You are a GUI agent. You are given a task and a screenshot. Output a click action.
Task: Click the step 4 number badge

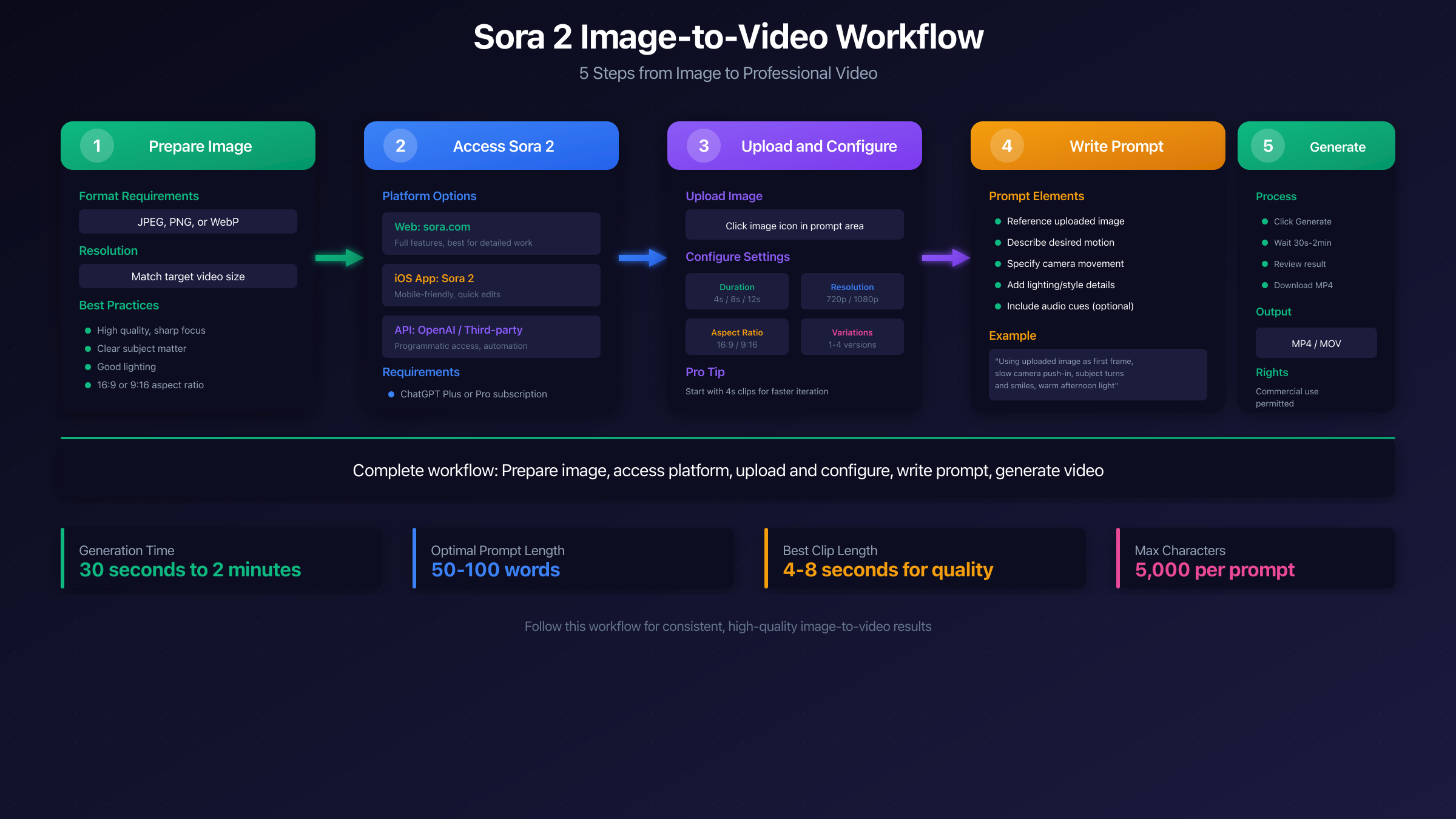click(1006, 146)
